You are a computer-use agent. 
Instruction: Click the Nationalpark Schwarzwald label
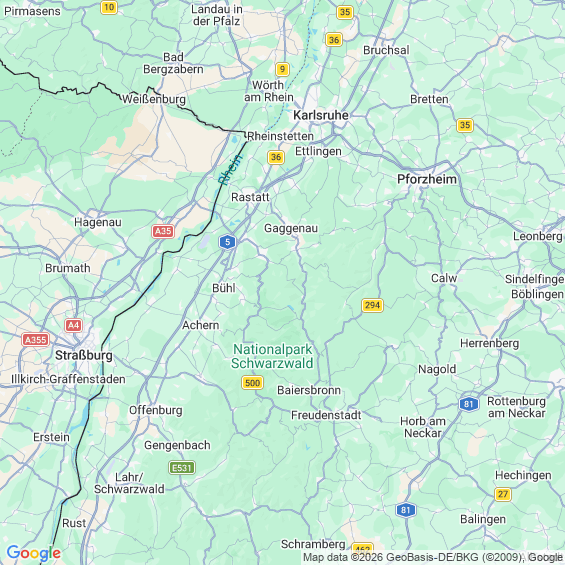click(x=272, y=356)
